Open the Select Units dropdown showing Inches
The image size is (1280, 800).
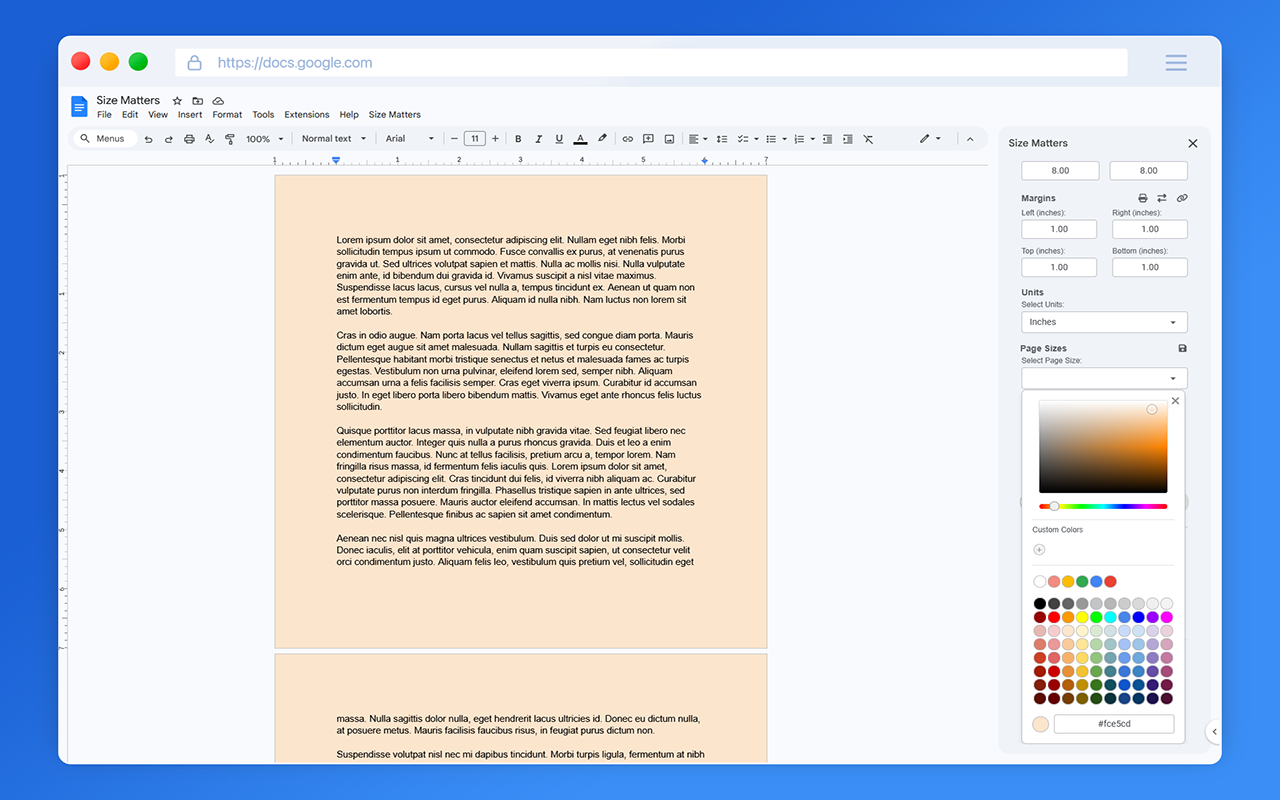(x=1103, y=322)
